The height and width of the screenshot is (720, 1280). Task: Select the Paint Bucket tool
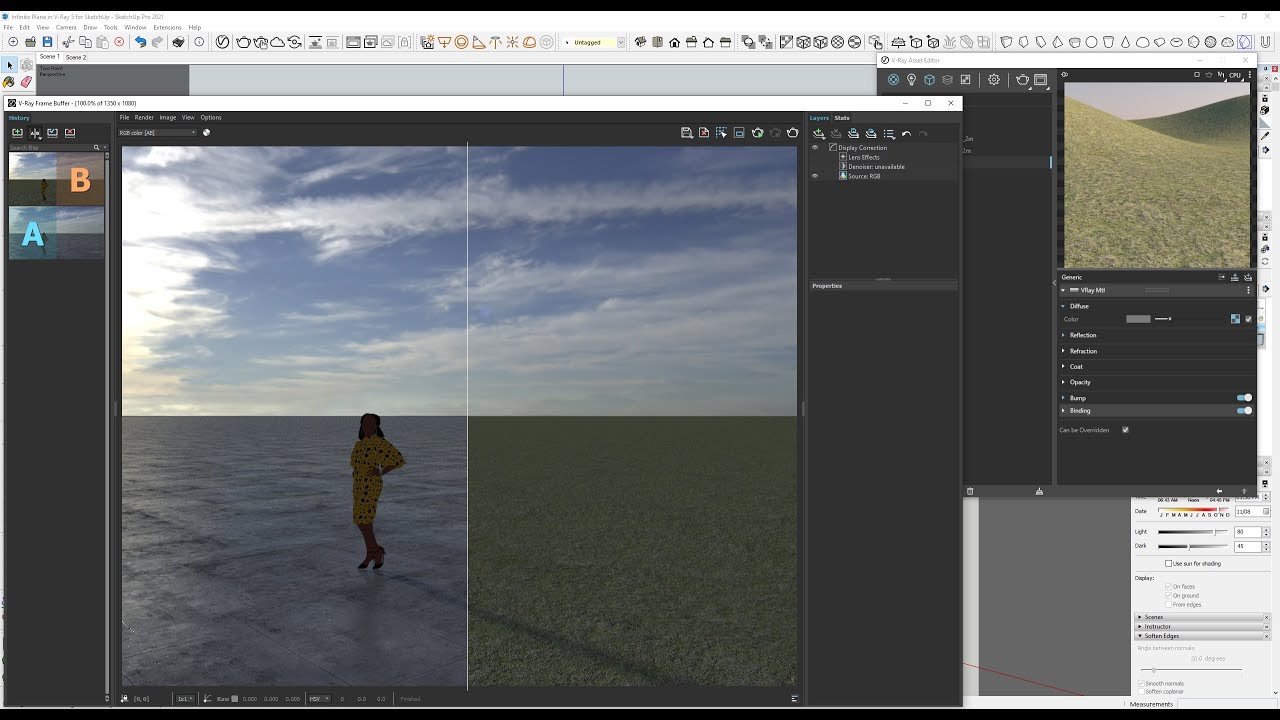(x=9, y=82)
